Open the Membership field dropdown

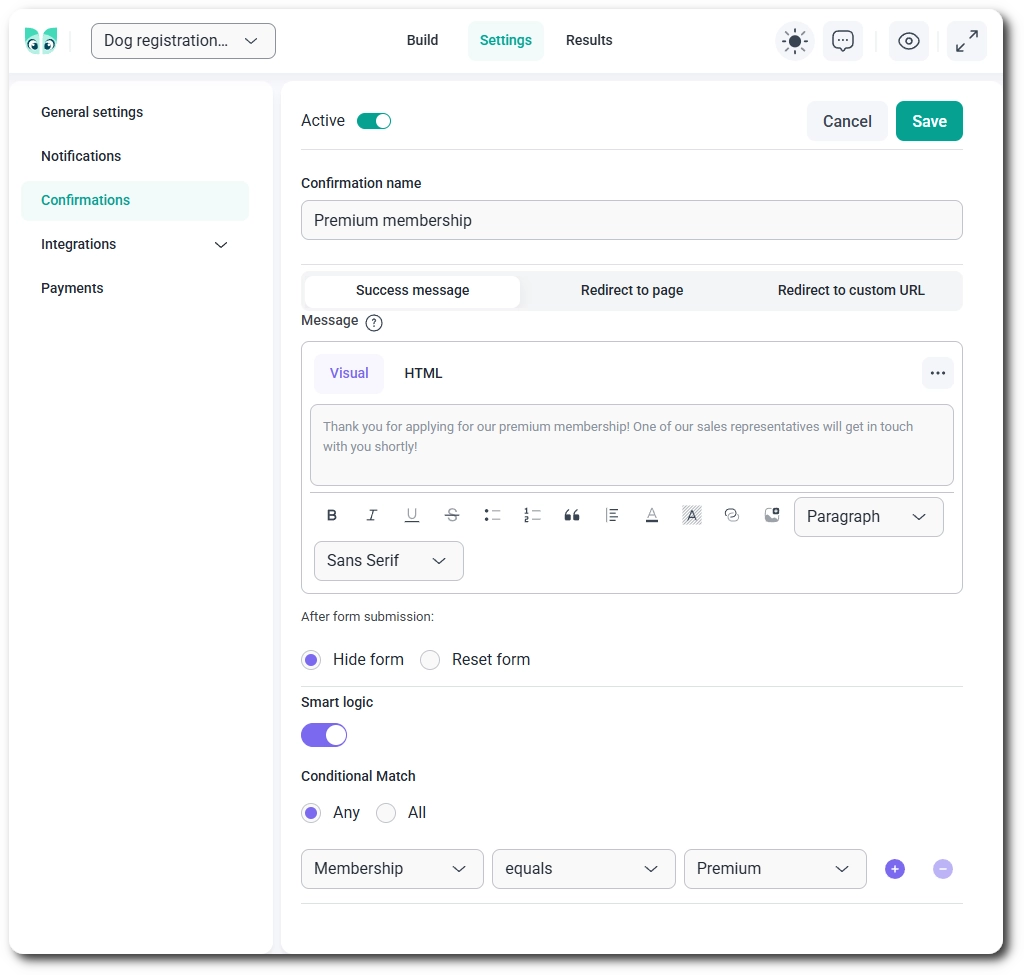pos(392,869)
